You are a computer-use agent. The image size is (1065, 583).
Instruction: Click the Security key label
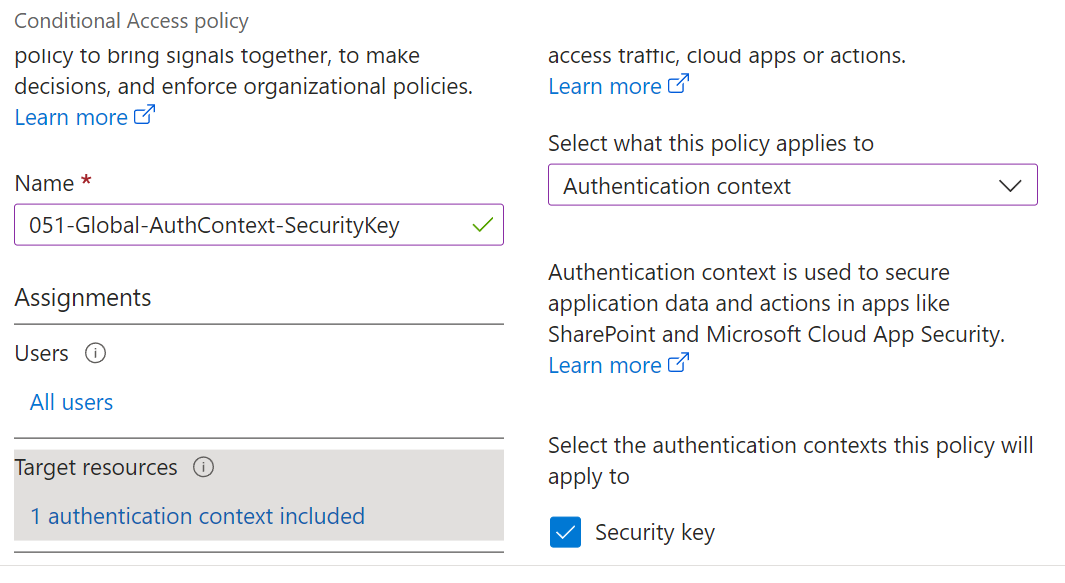655,533
